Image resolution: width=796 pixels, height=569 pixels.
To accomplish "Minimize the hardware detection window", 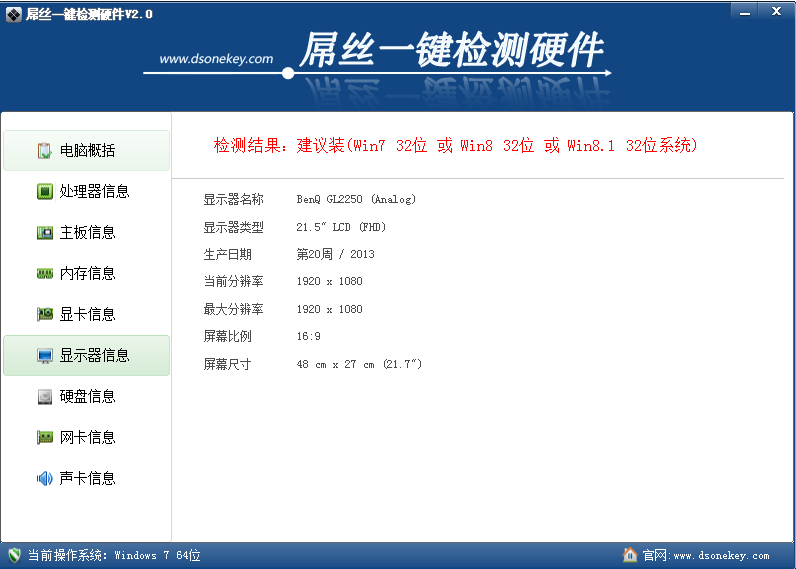I will click(x=742, y=10).
